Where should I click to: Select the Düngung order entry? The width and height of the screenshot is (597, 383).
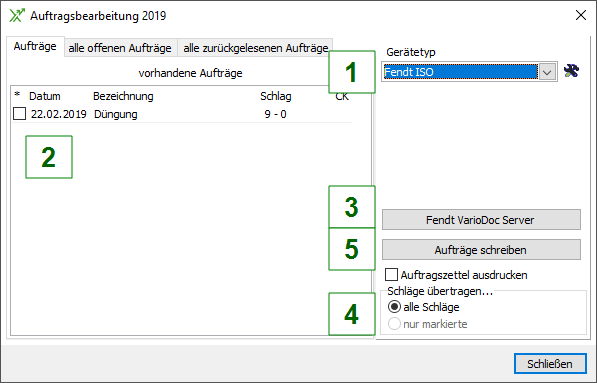tap(116, 114)
